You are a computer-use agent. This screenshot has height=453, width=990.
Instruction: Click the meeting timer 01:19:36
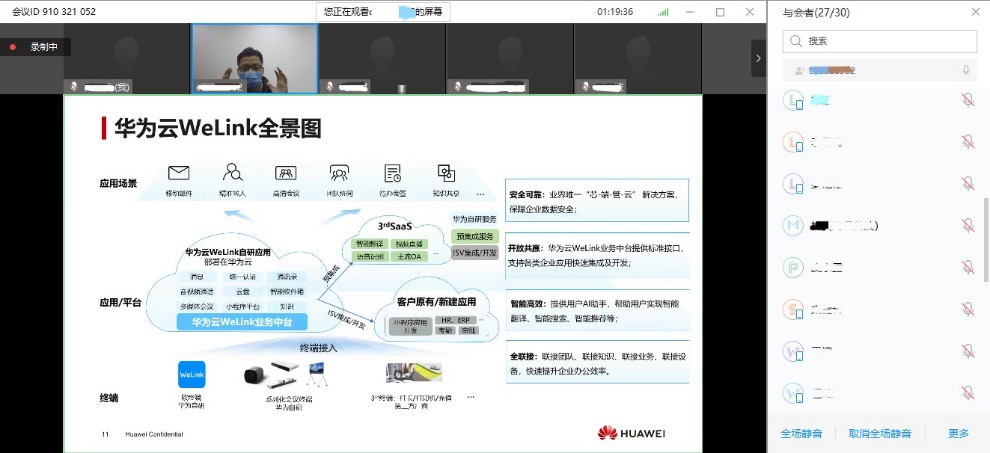[x=615, y=11]
